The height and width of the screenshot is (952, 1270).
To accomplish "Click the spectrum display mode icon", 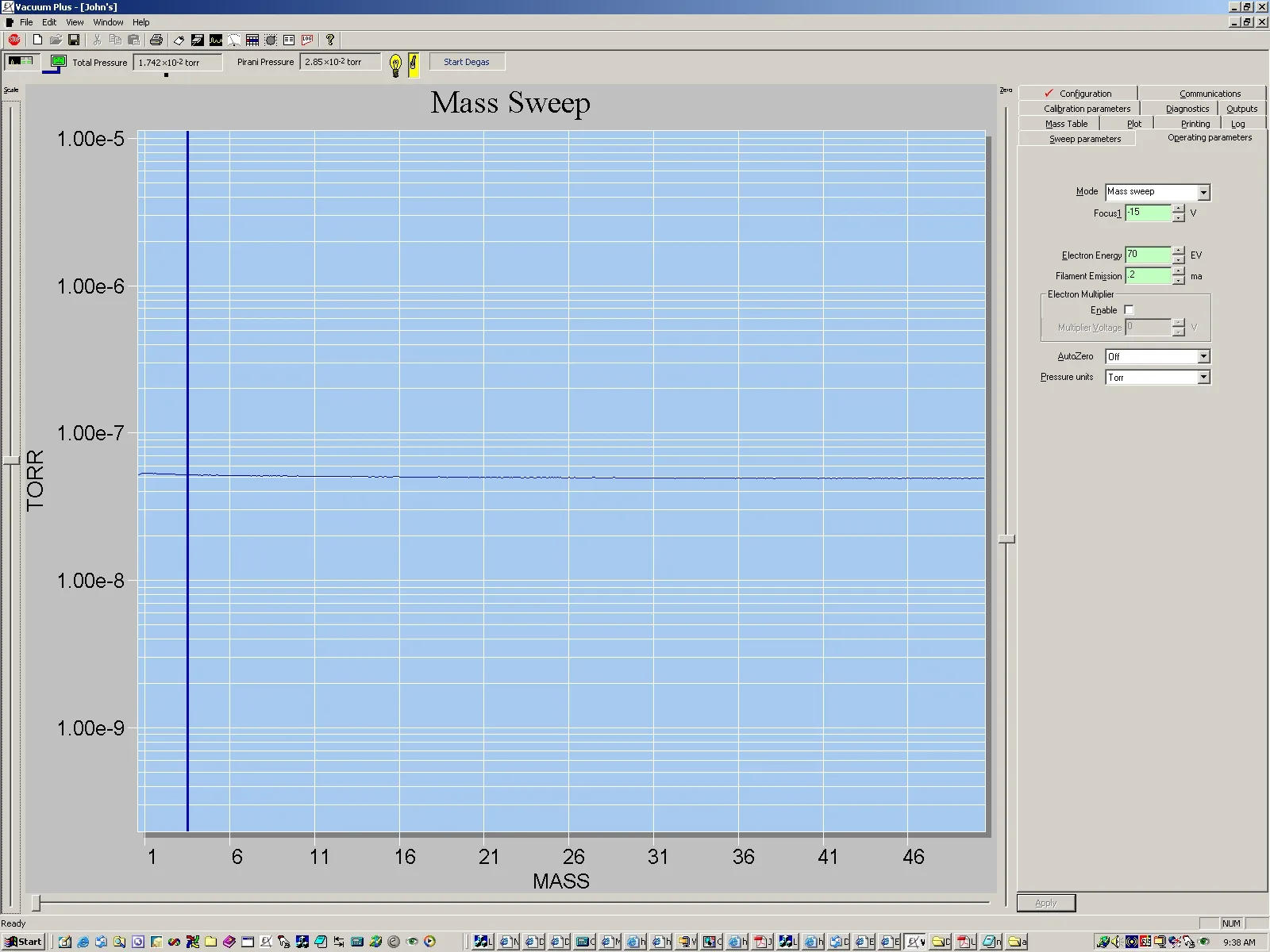I will click(x=21, y=61).
